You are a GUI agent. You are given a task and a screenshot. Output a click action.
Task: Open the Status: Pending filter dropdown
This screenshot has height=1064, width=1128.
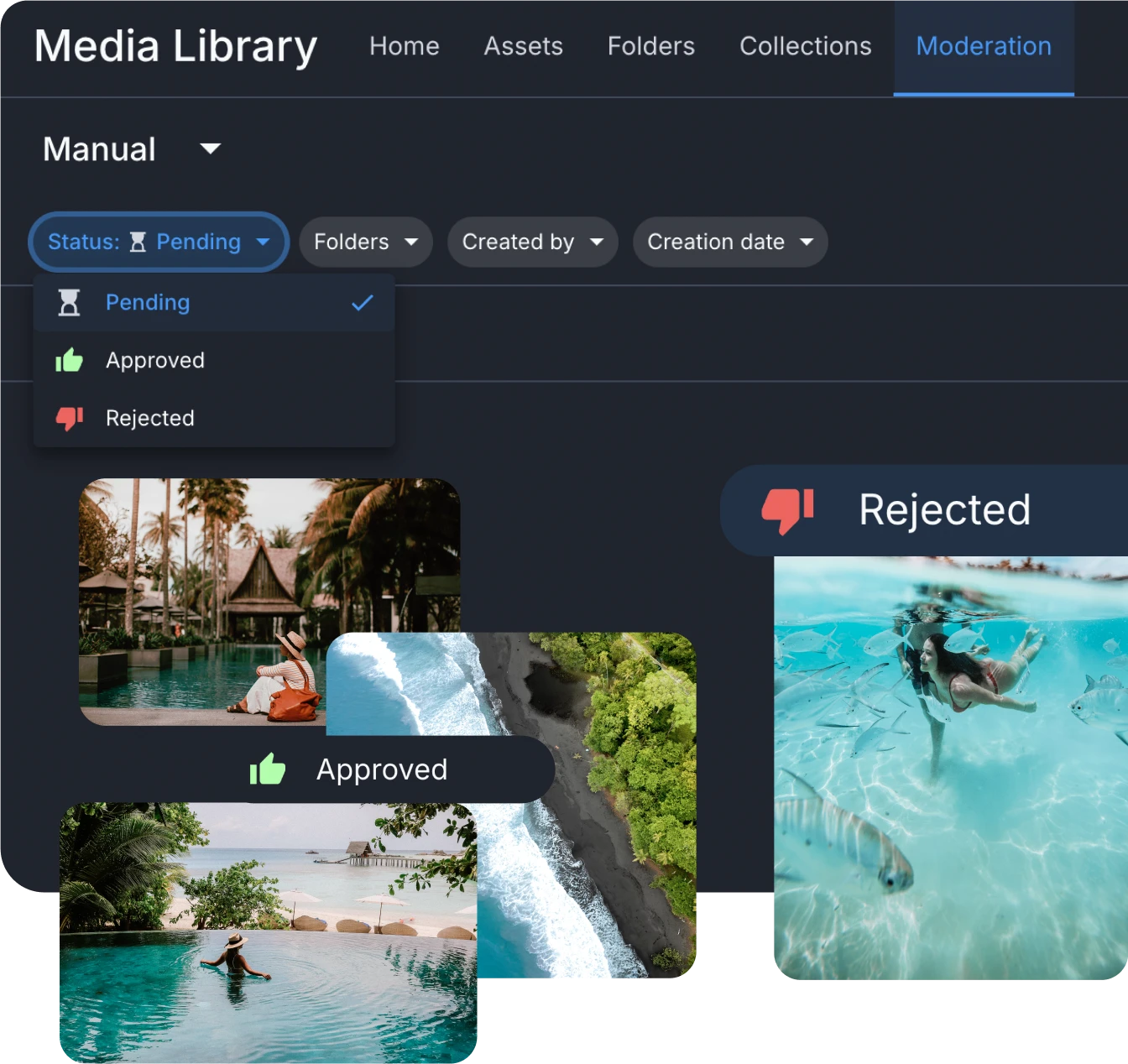[159, 242]
